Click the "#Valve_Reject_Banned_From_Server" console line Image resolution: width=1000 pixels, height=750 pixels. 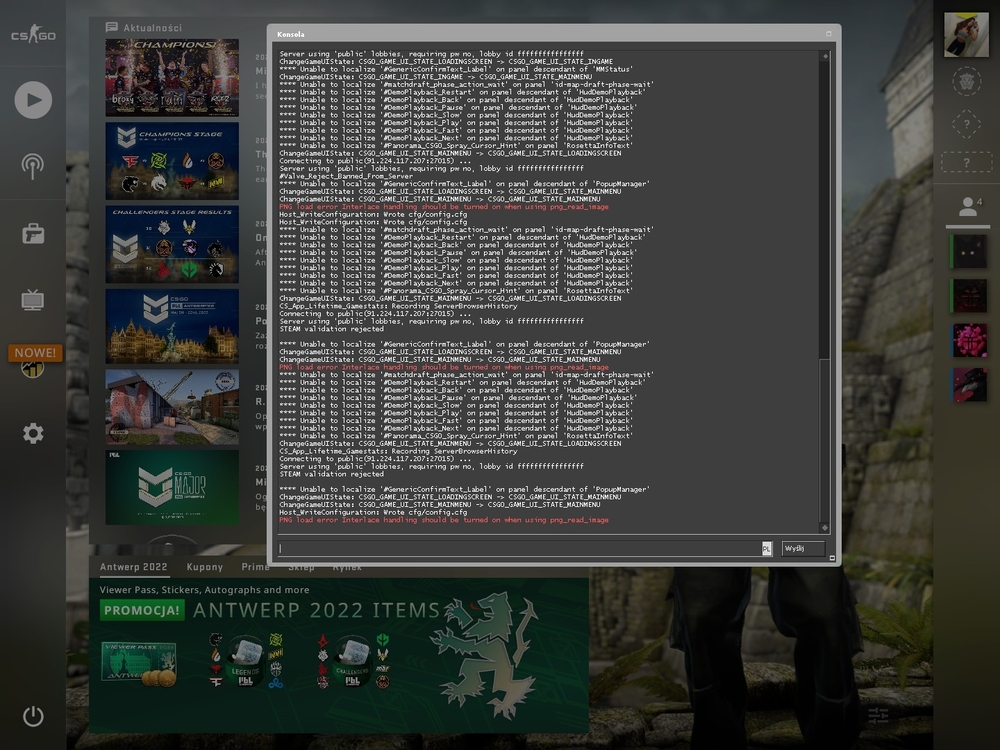coord(346,176)
